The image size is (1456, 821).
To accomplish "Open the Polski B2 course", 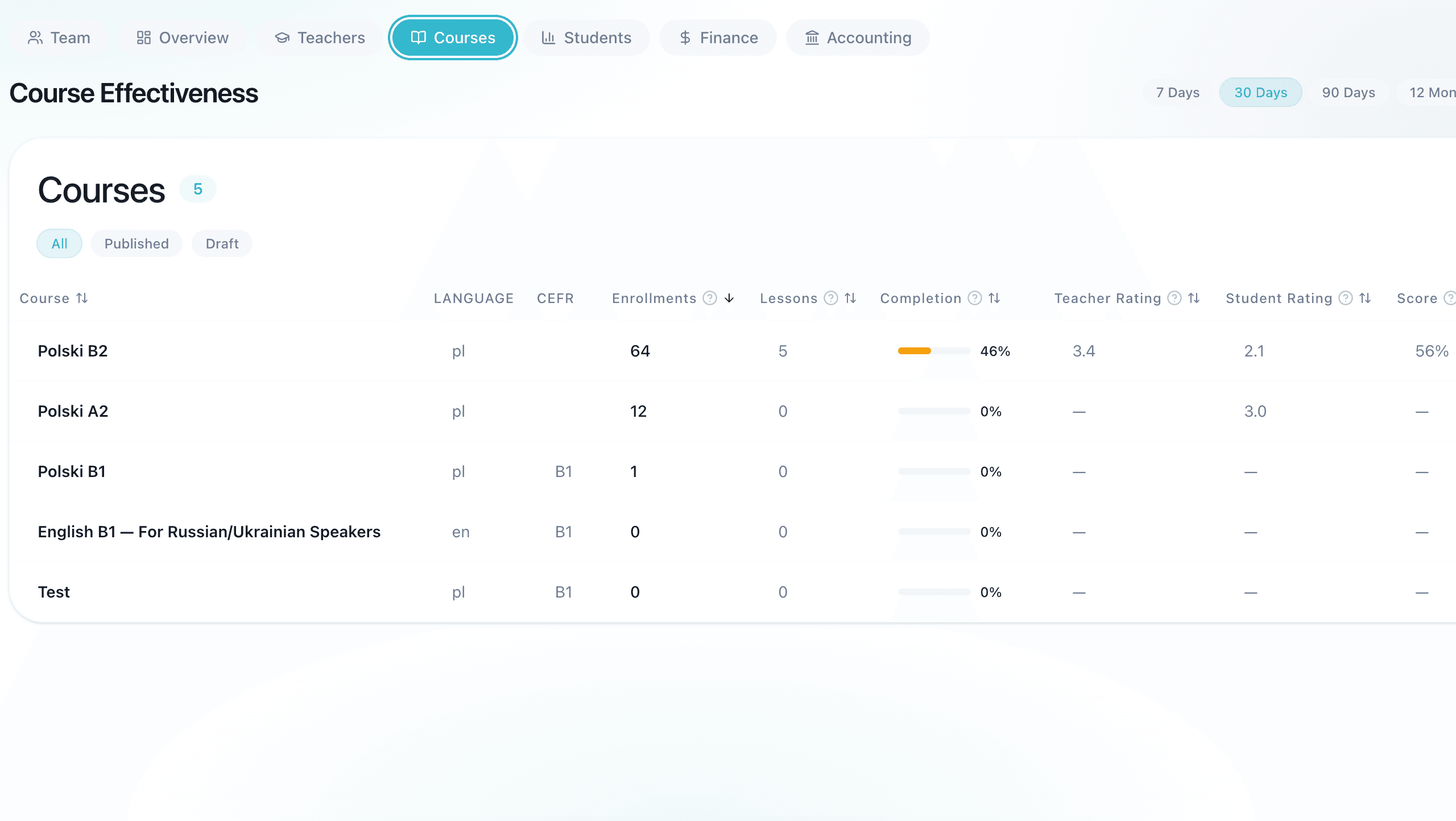I will pyautogui.click(x=73, y=351).
